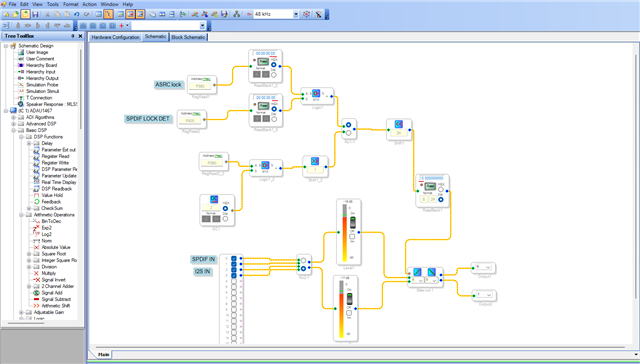Check input channel 4 checkbox
Image resolution: width=640 pixels, height=364 pixels.
[234, 281]
